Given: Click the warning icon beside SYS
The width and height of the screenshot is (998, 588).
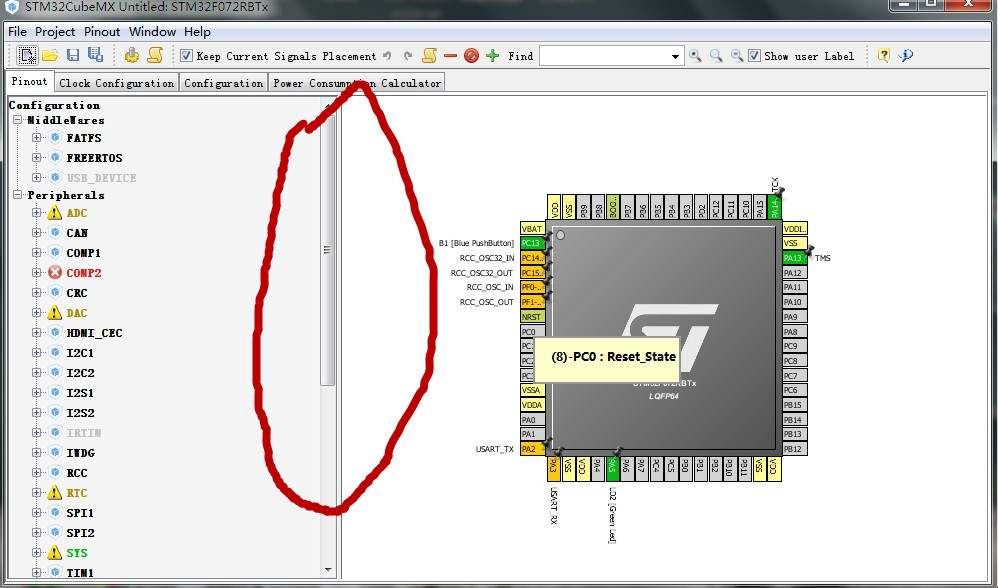Looking at the screenshot, I should pos(55,552).
